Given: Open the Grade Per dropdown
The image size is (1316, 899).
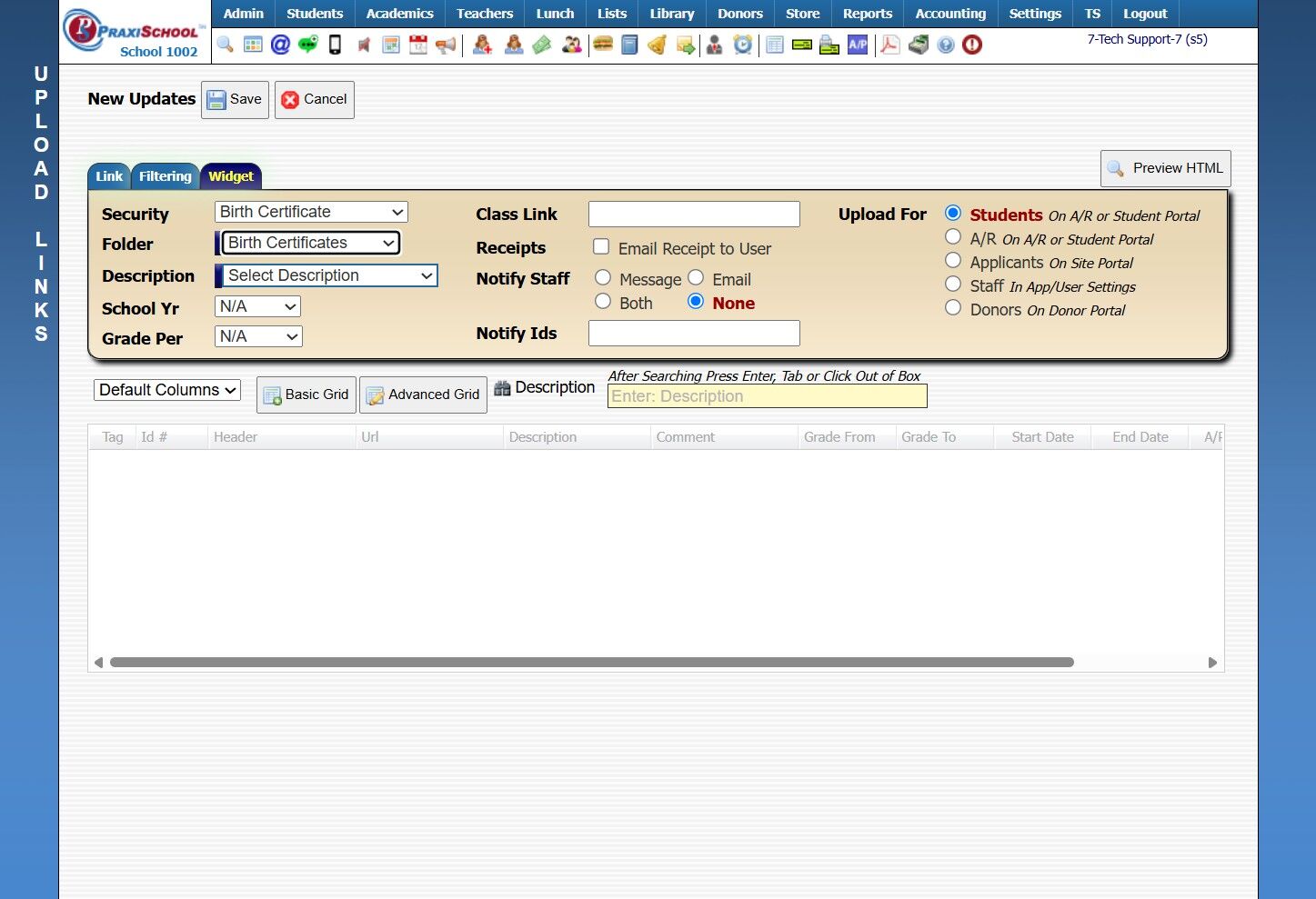Looking at the screenshot, I should click(258, 336).
